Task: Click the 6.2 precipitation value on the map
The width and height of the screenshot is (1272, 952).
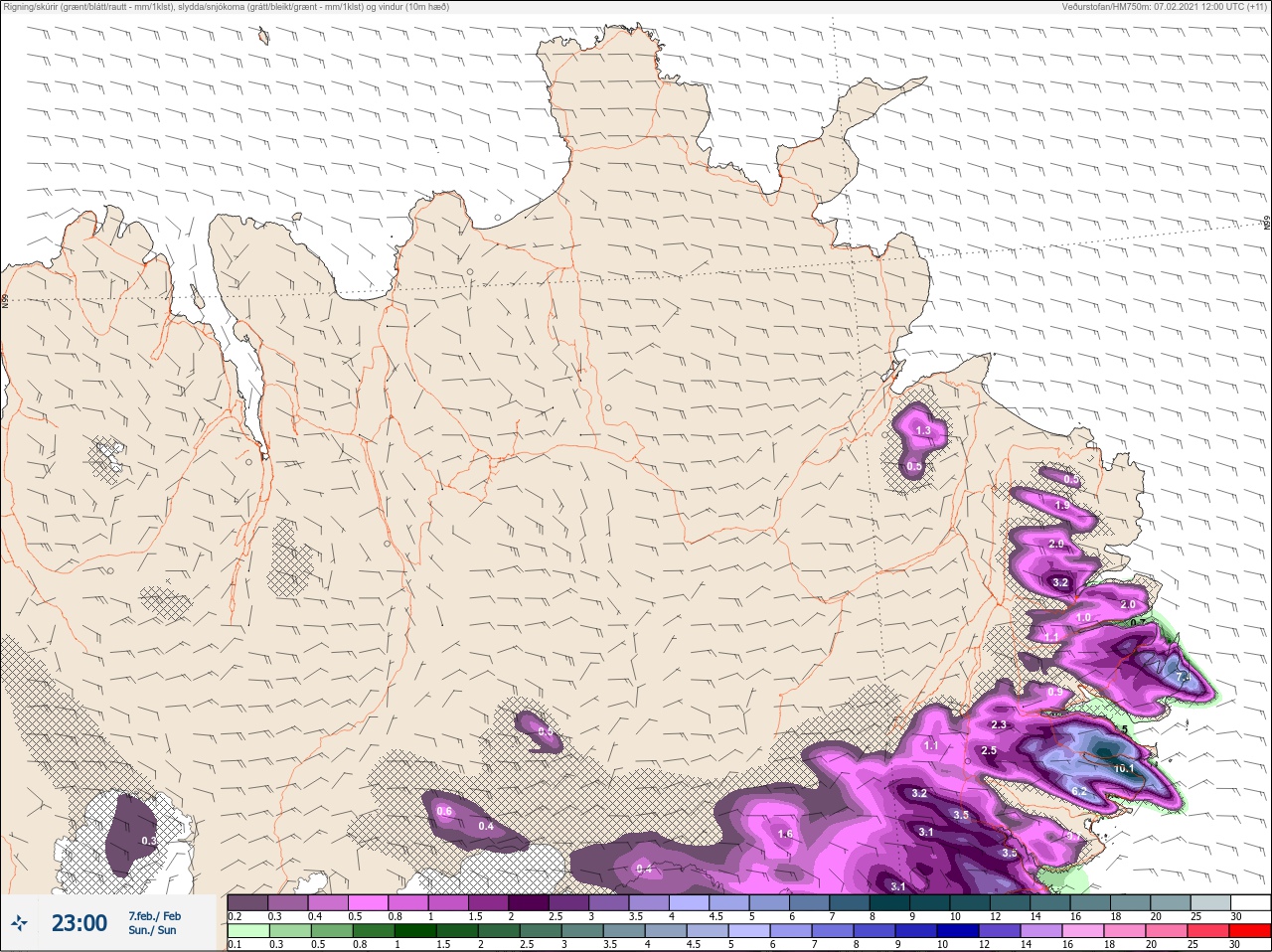Action: tap(1080, 791)
